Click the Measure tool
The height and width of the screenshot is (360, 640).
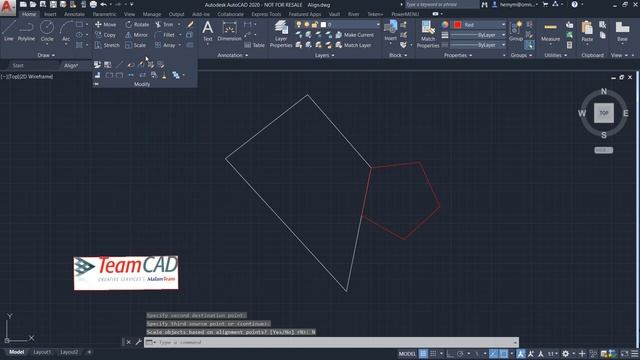click(550, 31)
